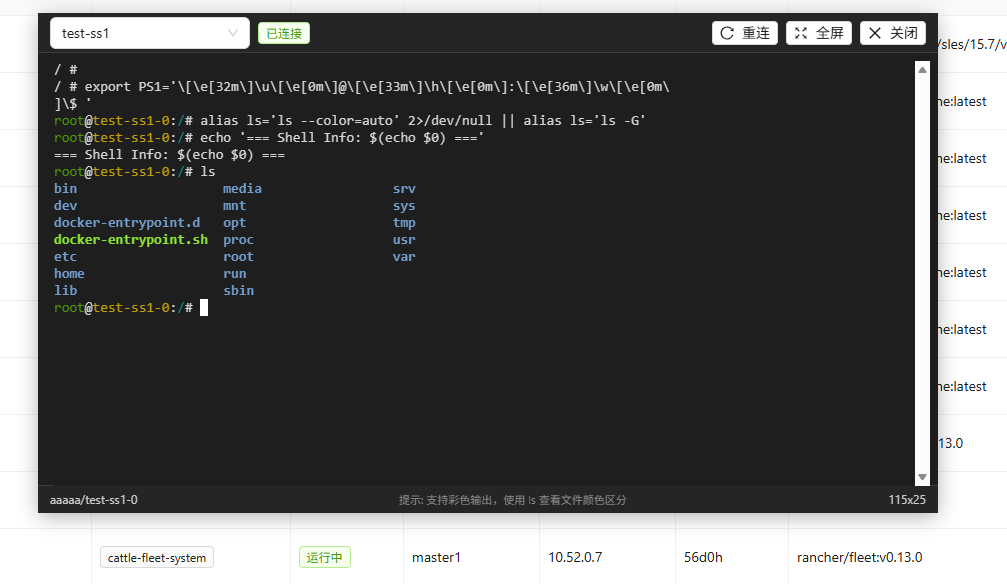This screenshot has width=1007, height=584.
Task: Click the aaaaa/test-ss1-0 pod path label
Action: [94, 499]
